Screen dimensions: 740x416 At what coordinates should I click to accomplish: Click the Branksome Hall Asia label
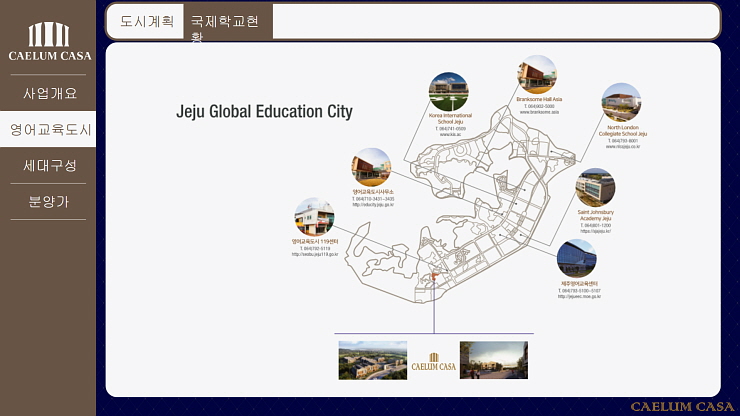click(x=539, y=99)
